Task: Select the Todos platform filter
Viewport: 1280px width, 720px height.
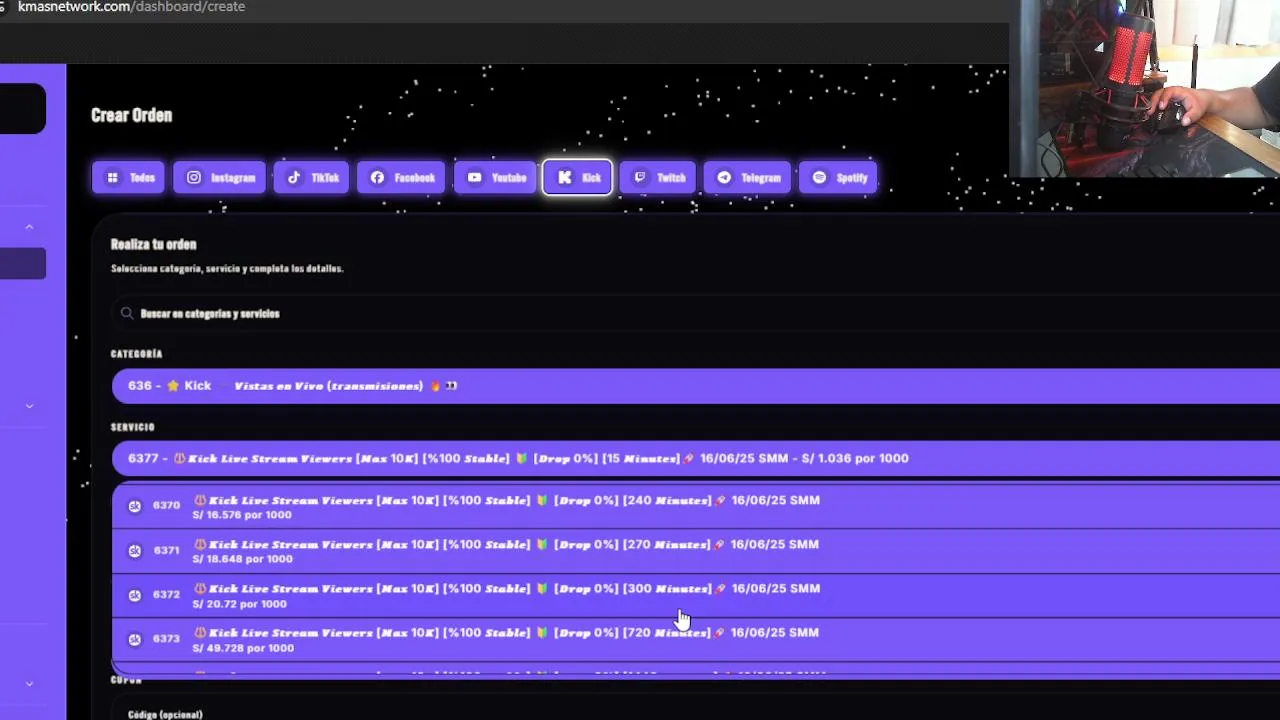Action: [x=128, y=177]
